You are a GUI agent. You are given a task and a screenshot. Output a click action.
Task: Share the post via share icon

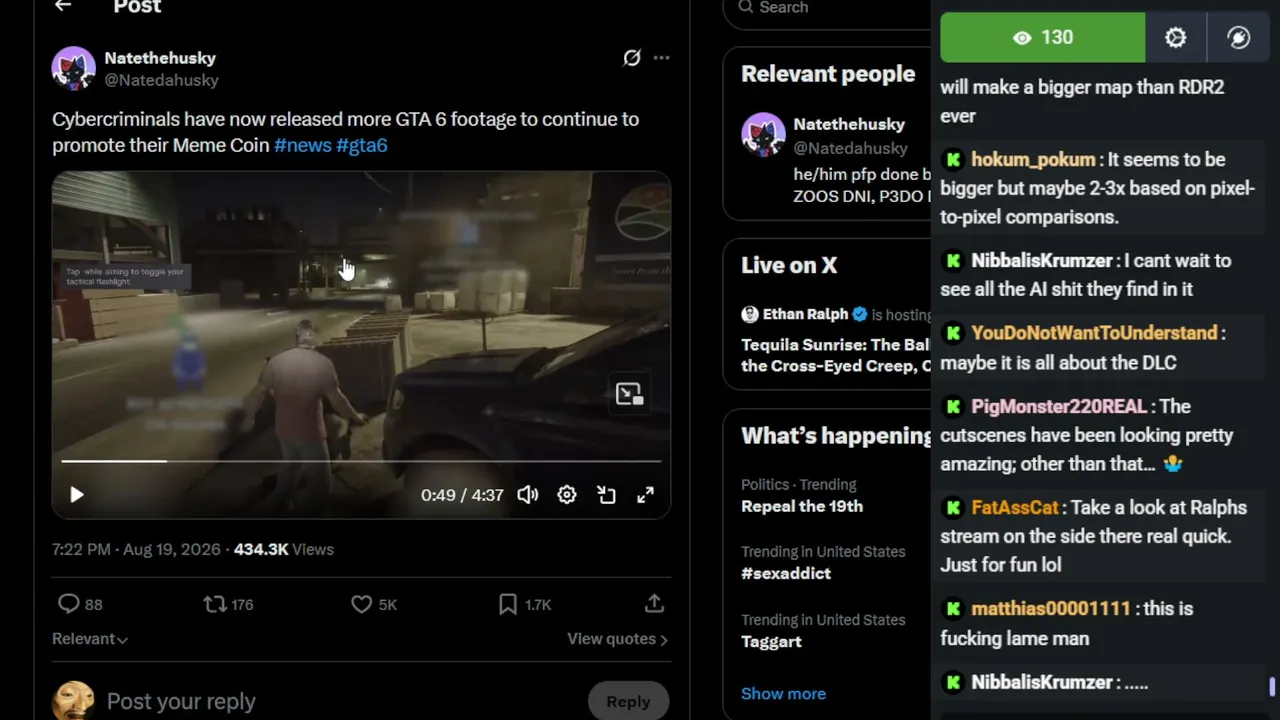pyautogui.click(x=654, y=604)
